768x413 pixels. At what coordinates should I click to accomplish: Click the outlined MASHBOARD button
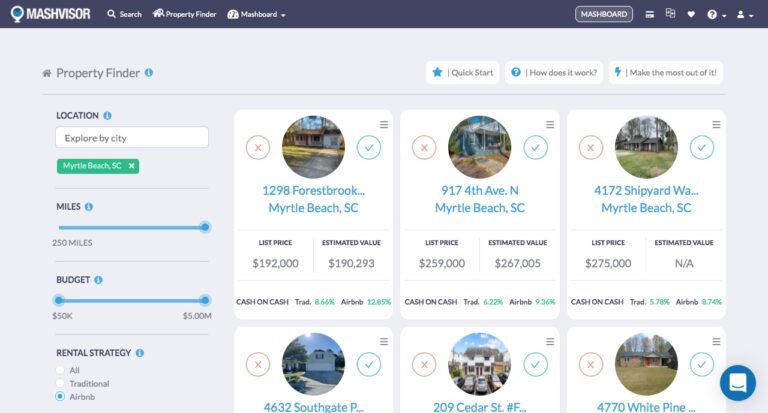(x=604, y=14)
